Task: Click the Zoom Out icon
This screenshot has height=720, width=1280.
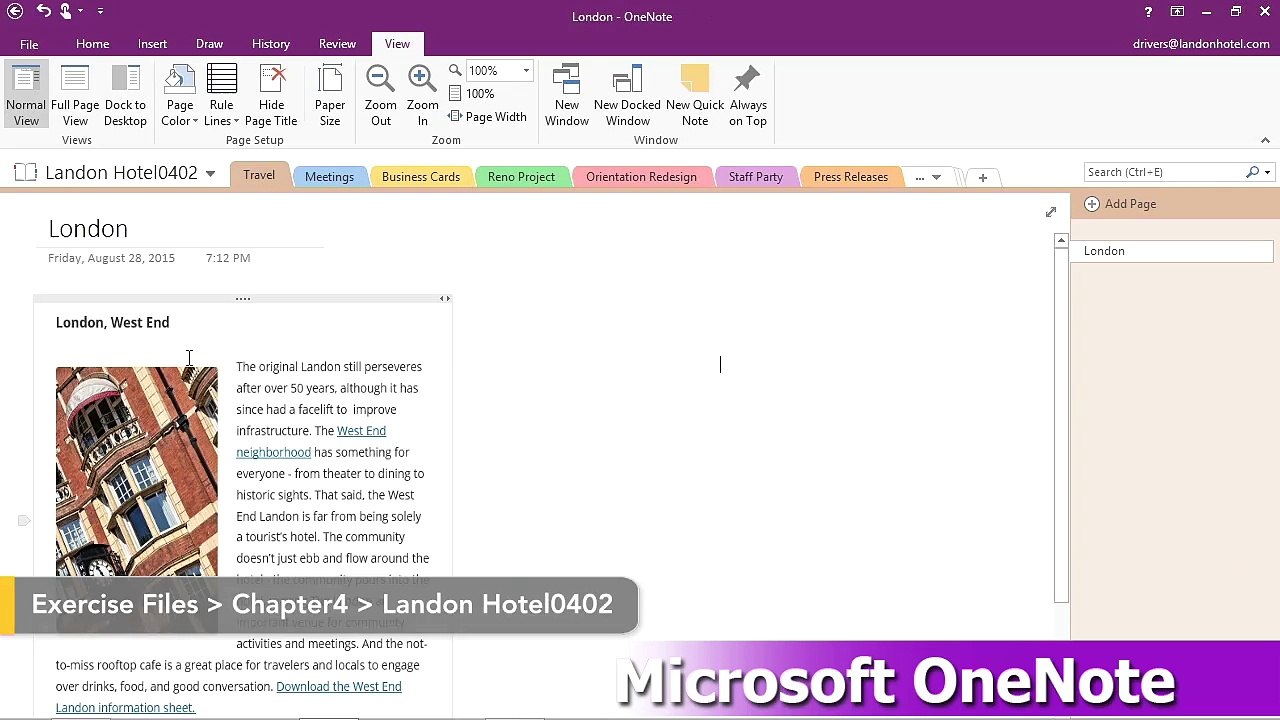Action: (x=381, y=97)
